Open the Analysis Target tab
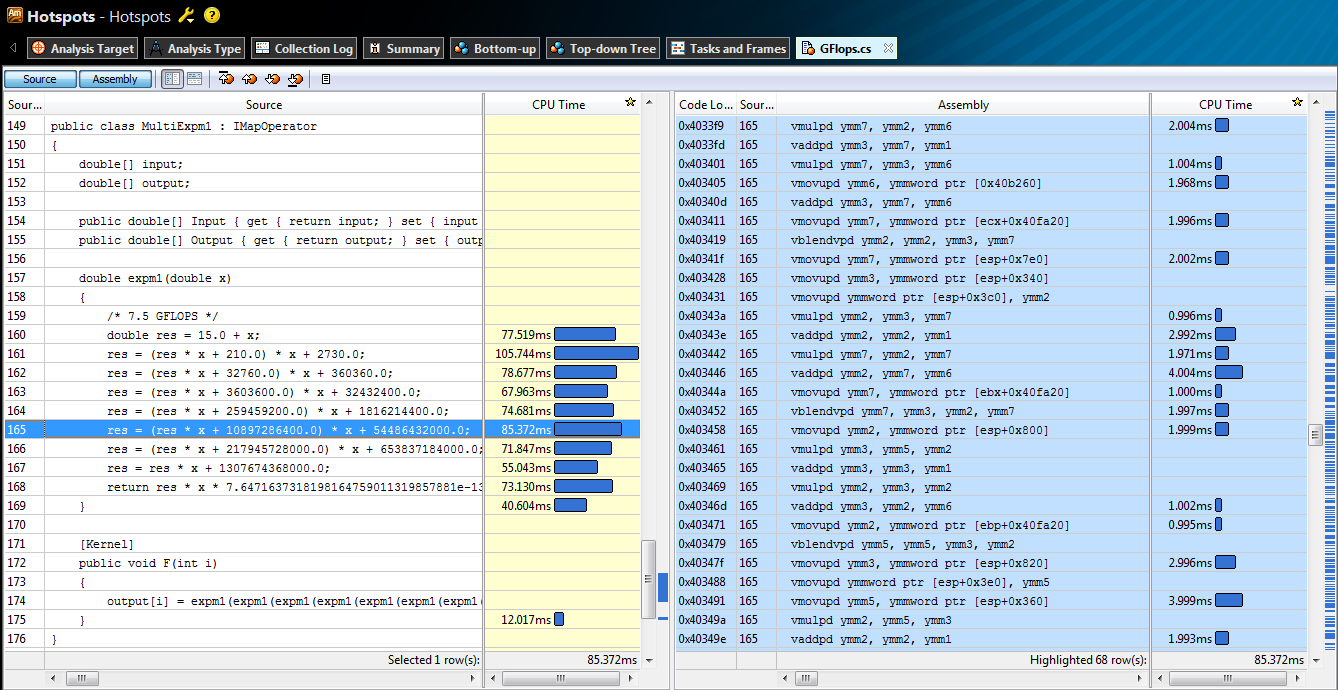This screenshot has width=1338, height=690. [83, 48]
